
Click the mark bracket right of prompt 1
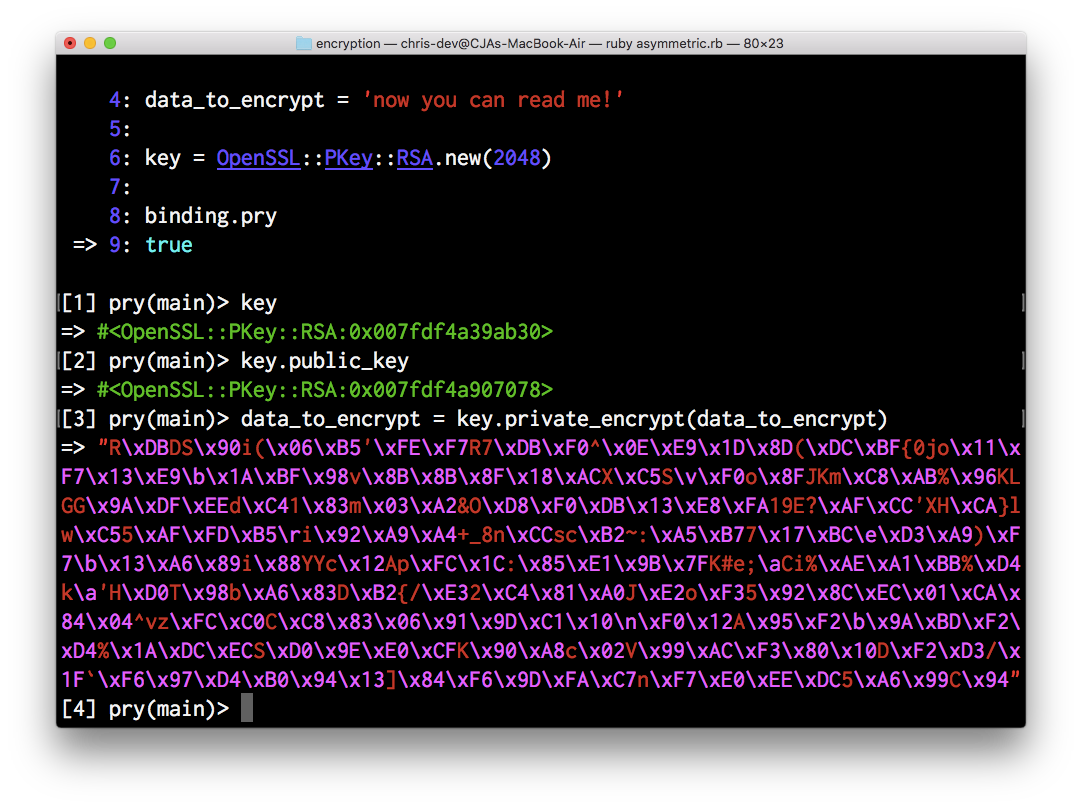pyautogui.click(x=1023, y=302)
